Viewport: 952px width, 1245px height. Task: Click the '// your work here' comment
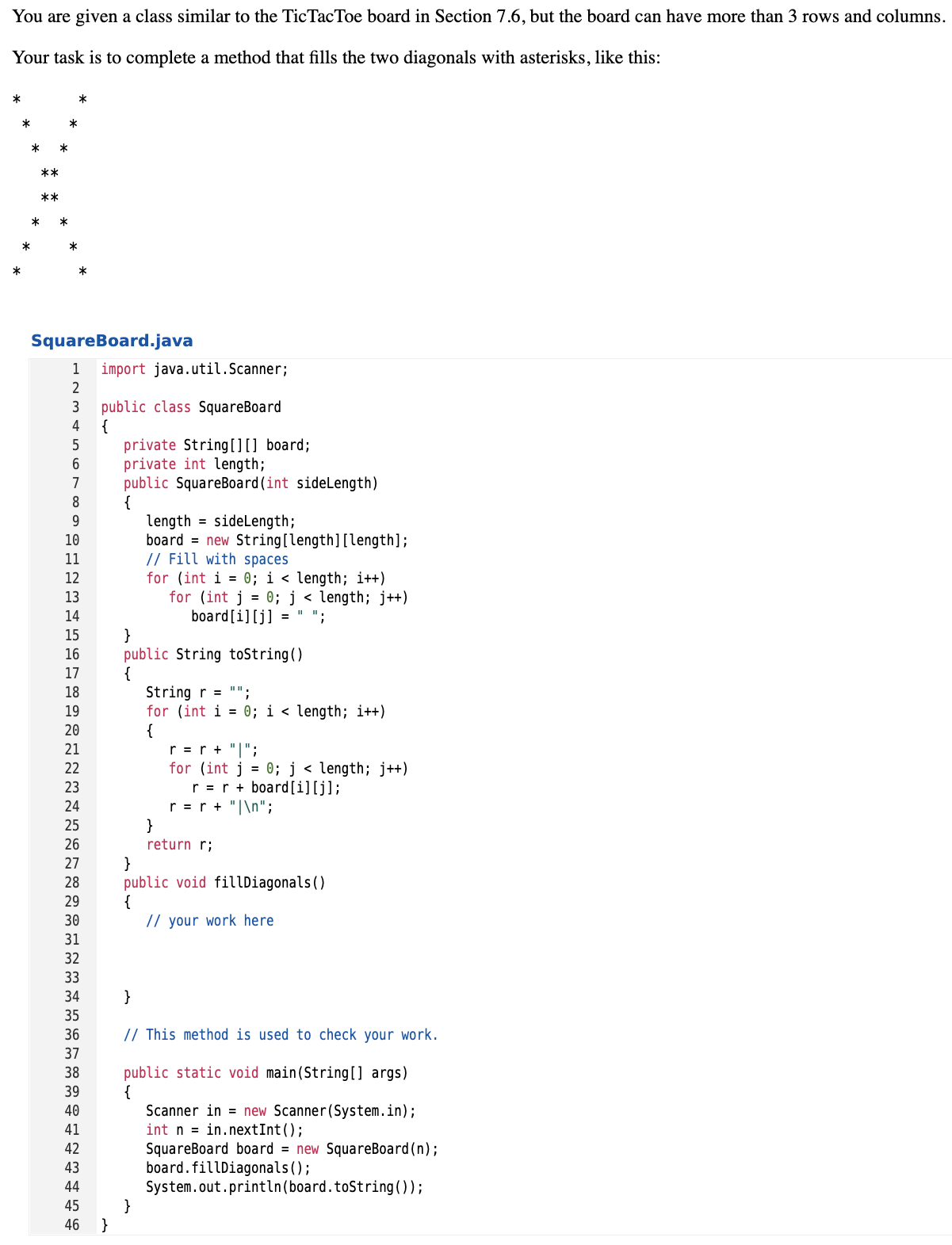click(x=210, y=921)
